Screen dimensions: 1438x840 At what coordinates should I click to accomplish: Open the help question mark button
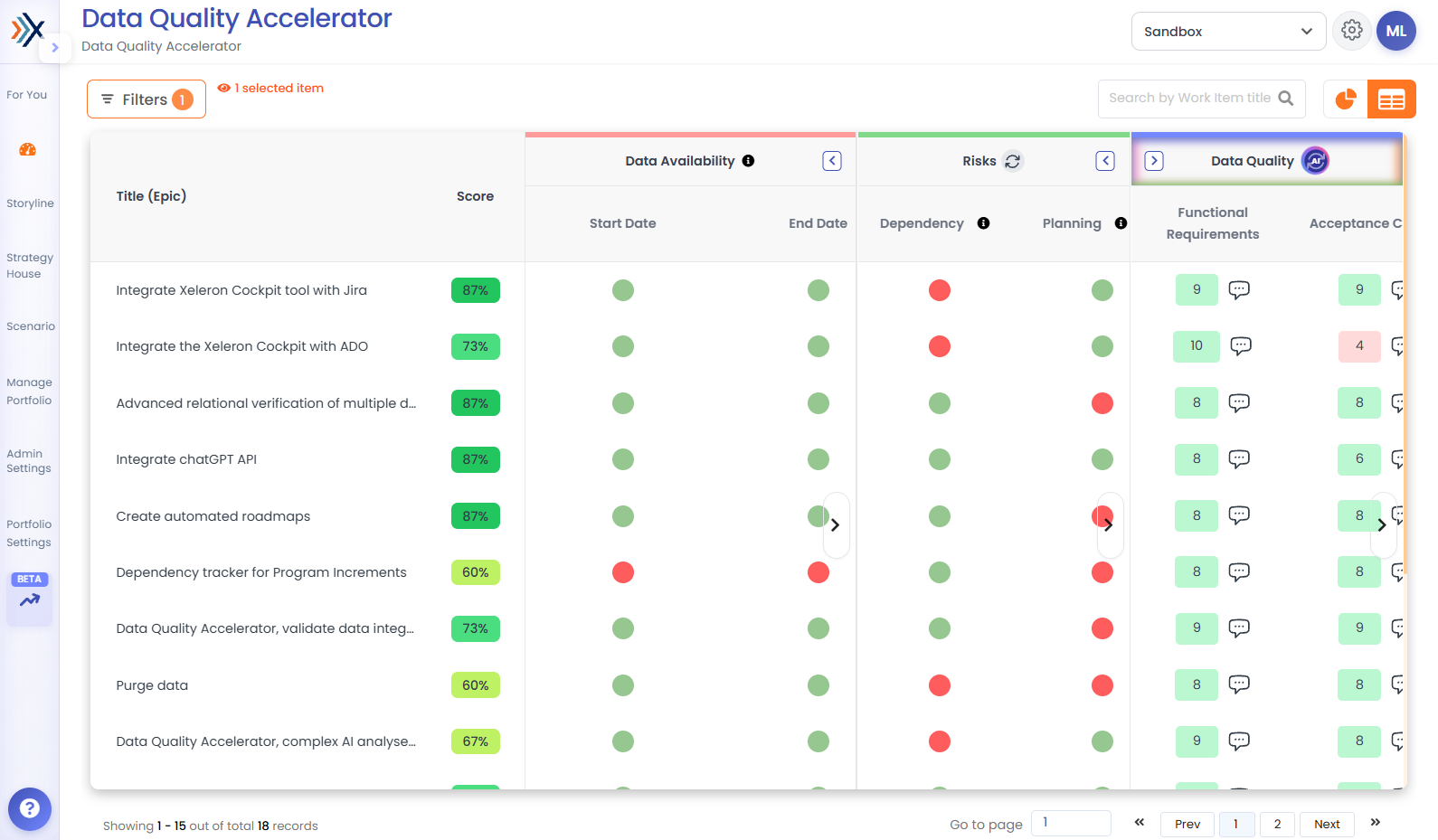pyautogui.click(x=30, y=808)
